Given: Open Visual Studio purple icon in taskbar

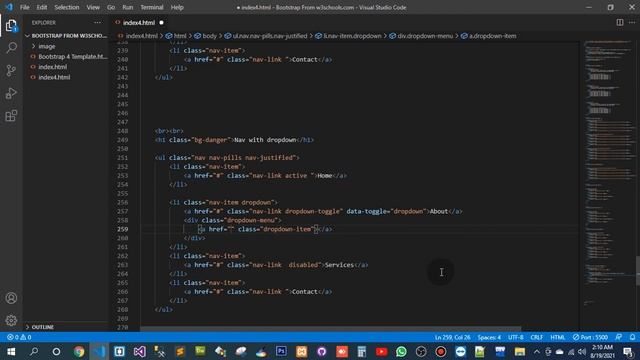Looking at the screenshot, I should (139, 351).
